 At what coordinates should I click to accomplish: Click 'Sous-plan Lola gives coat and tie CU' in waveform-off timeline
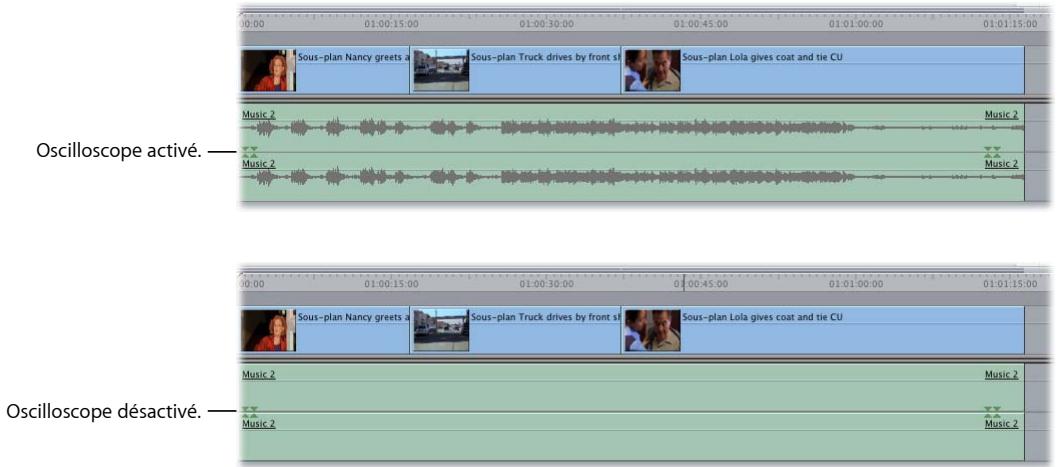coord(763,317)
